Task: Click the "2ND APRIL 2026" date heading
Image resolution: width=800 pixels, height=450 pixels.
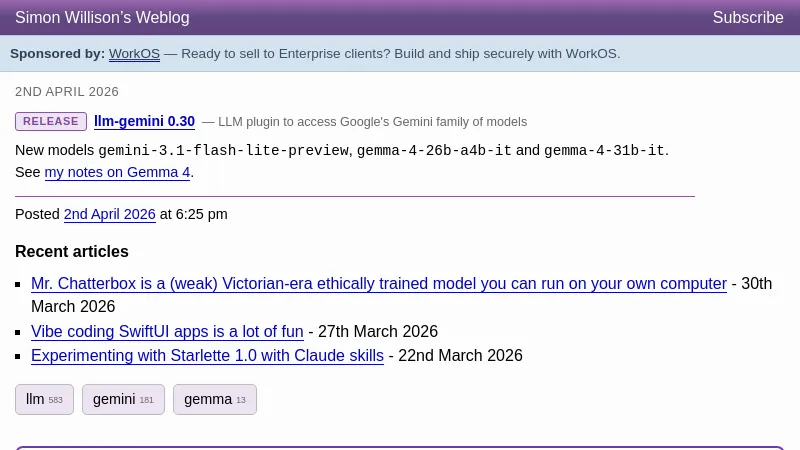Action: [67, 92]
